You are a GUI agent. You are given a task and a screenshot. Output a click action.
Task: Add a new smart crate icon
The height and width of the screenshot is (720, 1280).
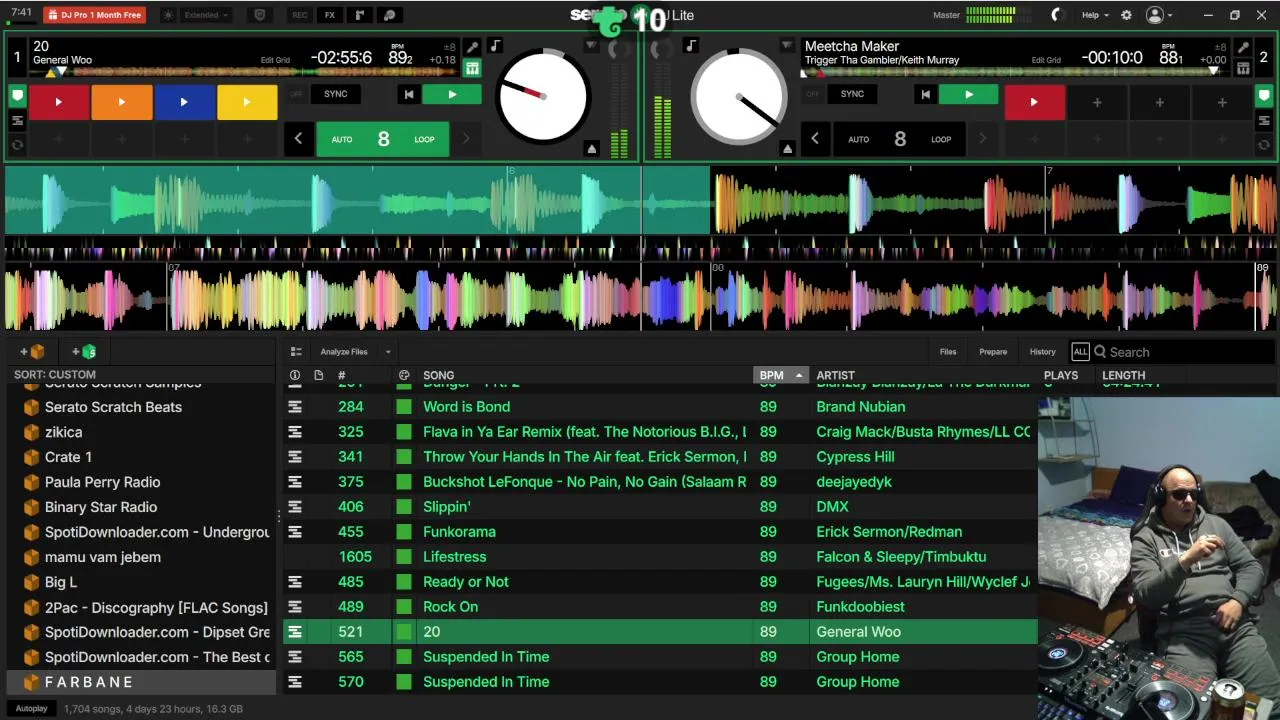pyautogui.click(x=85, y=352)
